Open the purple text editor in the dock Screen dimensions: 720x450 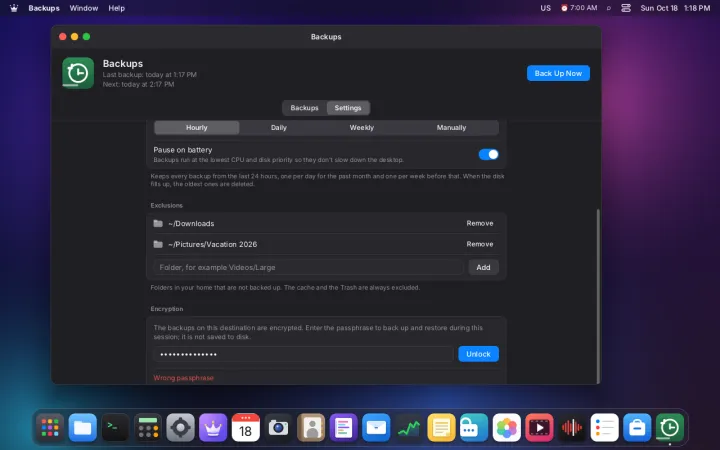click(343, 428)
